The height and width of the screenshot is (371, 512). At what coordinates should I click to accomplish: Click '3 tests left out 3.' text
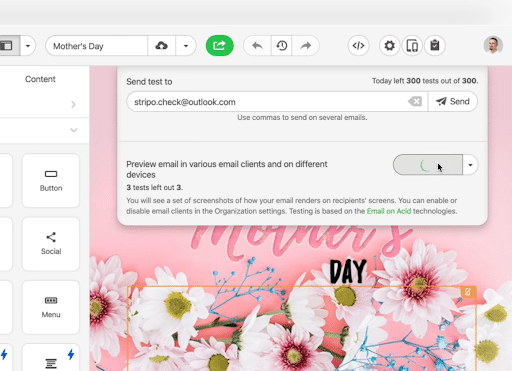coord(155,187)
